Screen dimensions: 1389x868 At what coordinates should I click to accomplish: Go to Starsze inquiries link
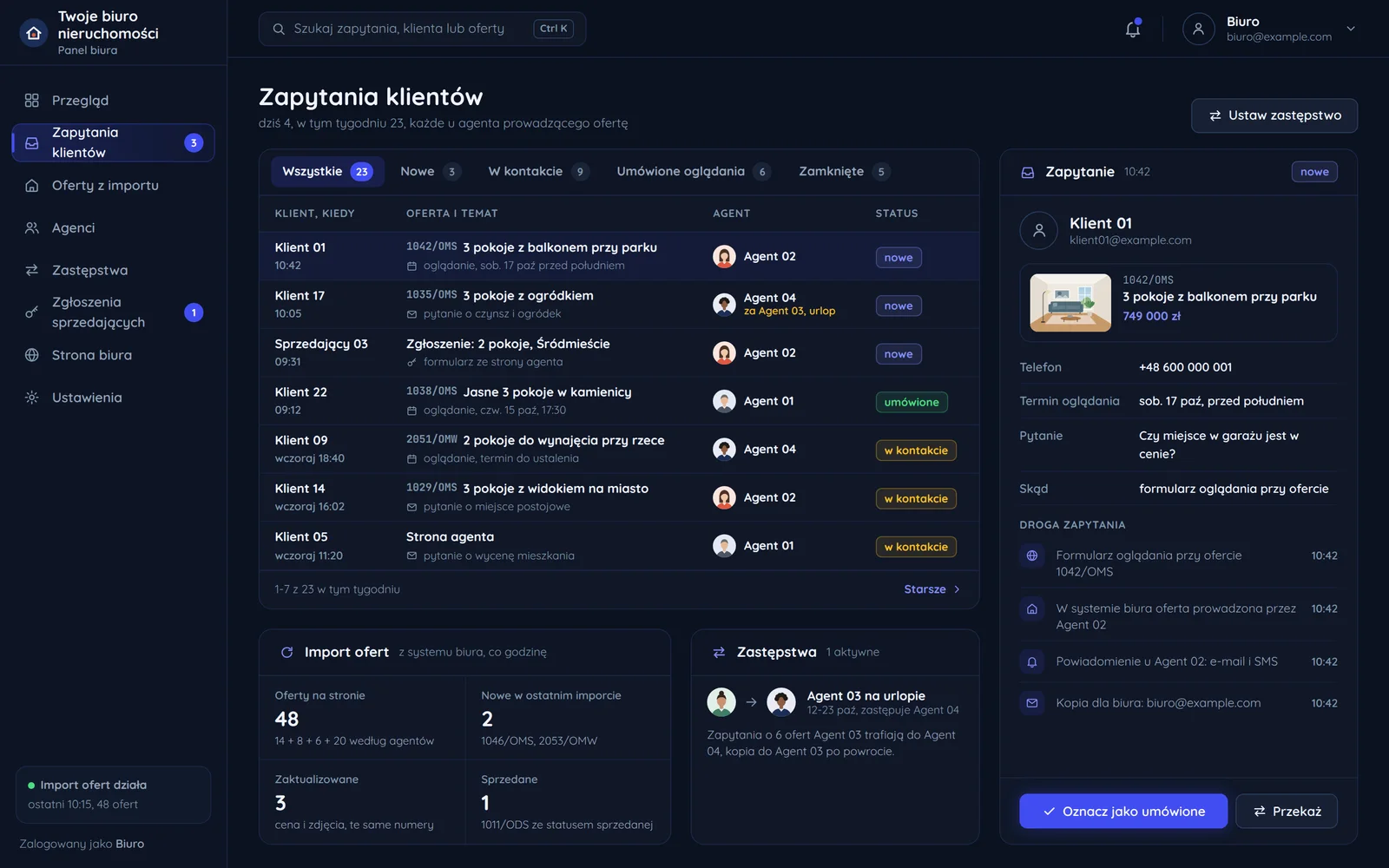pyautogui.click(x=931, y=590)
